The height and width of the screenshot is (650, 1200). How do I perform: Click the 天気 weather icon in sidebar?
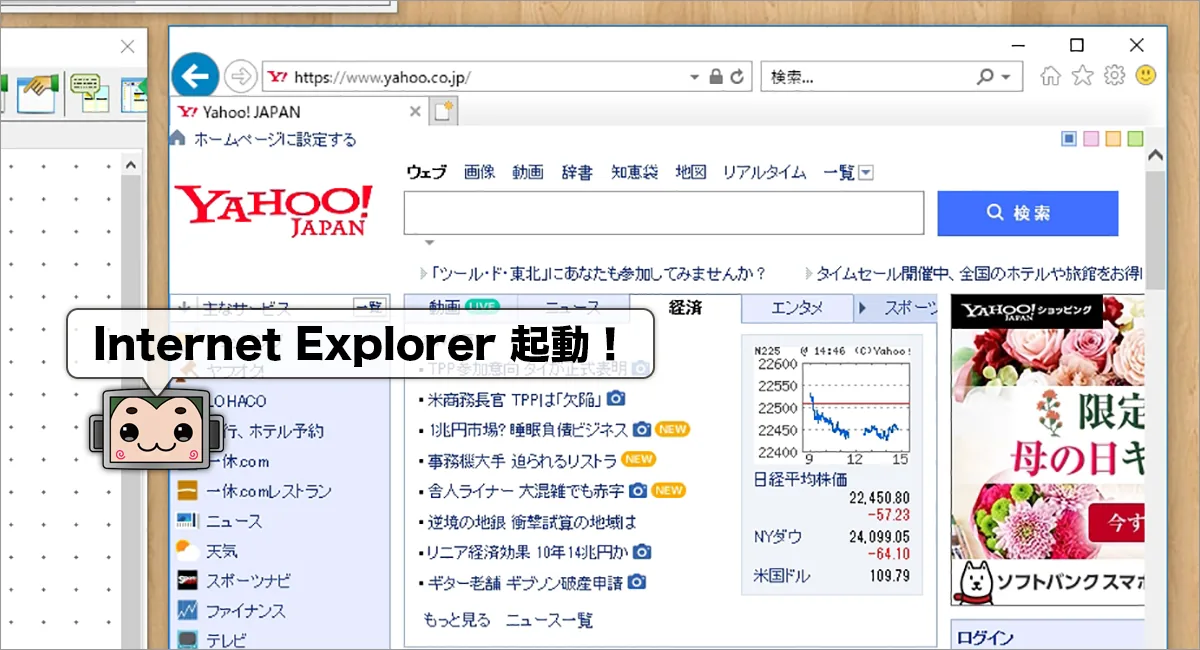pos(188,550)
